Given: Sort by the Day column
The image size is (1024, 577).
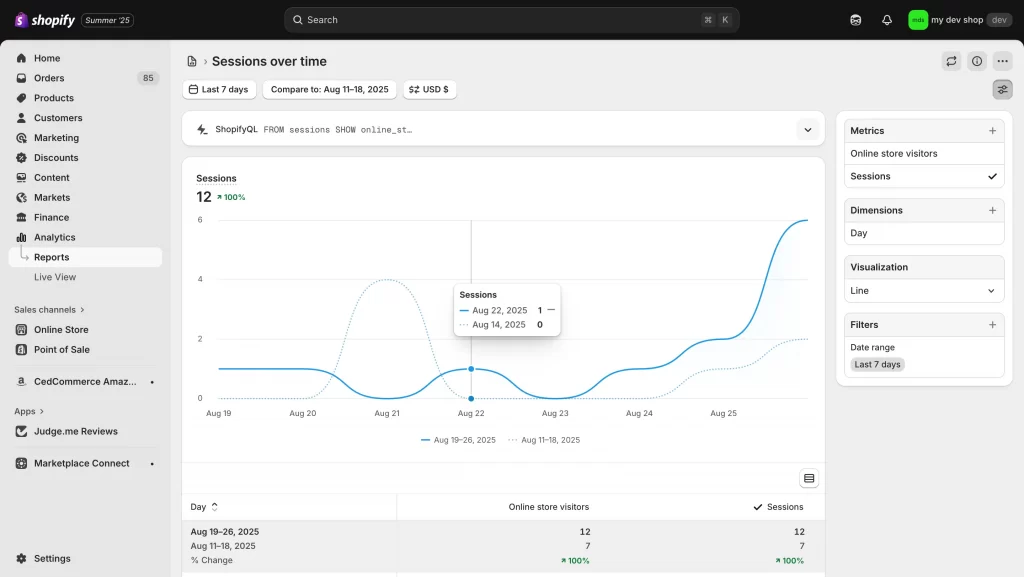Looking at the screenshot, I should 204,507.
